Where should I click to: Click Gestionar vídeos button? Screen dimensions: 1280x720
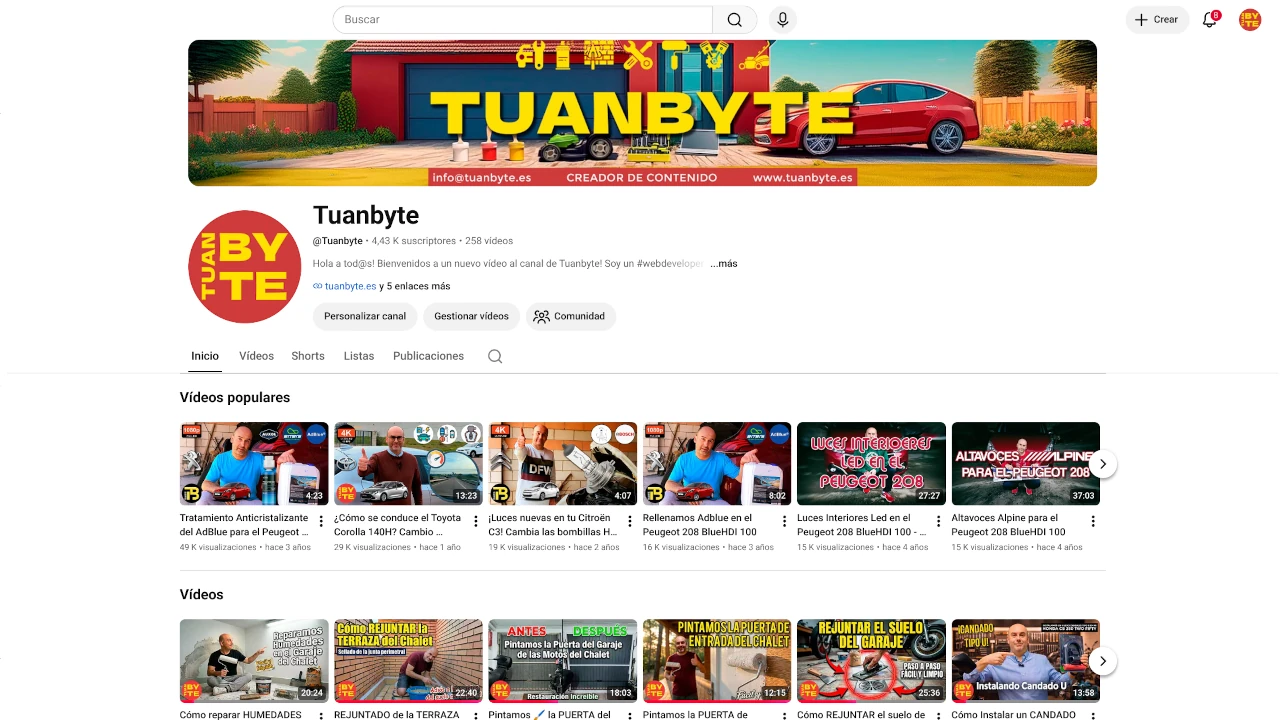pos(471,316)
